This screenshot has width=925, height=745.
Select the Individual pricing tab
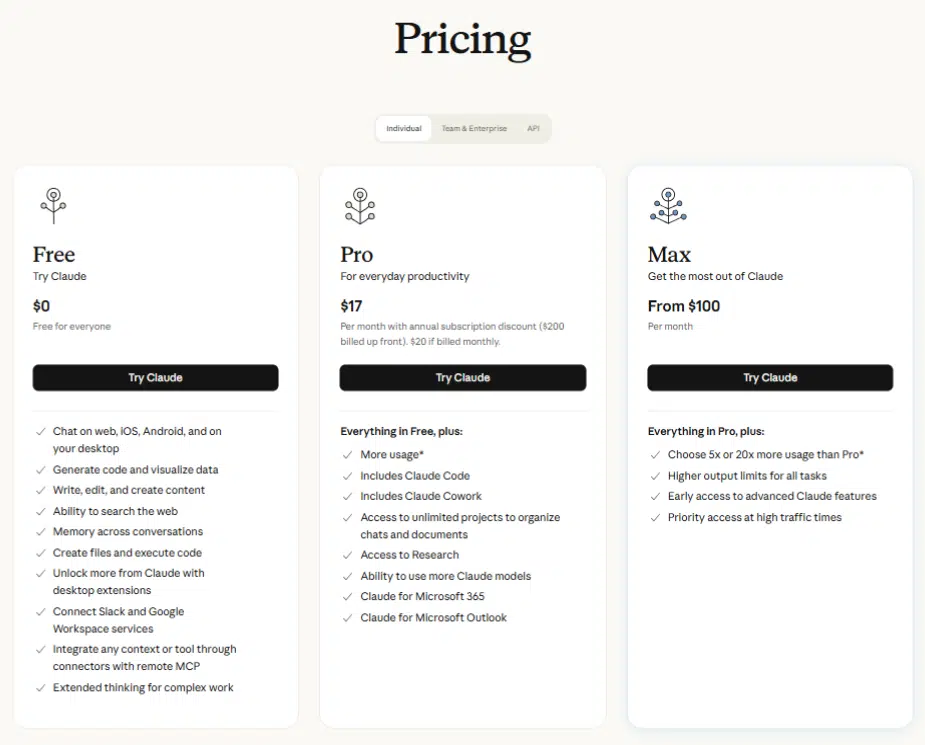(x=404, y=129)
